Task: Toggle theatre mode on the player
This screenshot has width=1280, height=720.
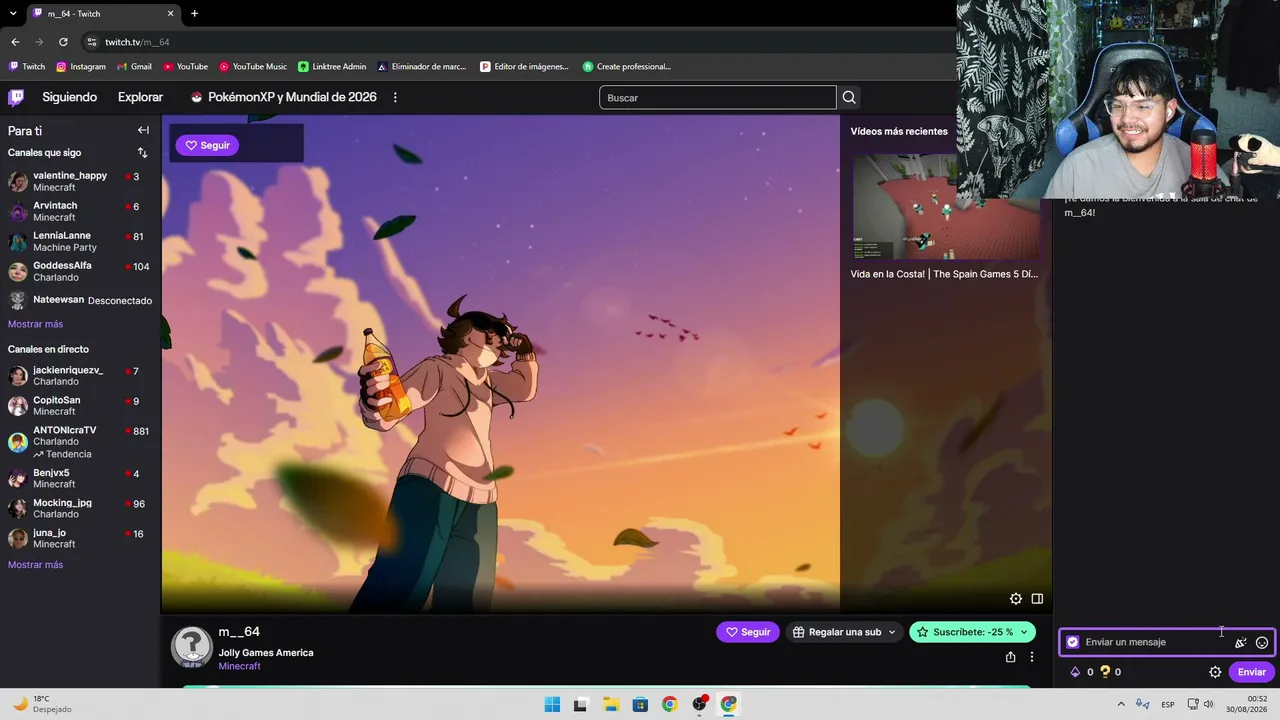Action: [x=1037, y=599]
